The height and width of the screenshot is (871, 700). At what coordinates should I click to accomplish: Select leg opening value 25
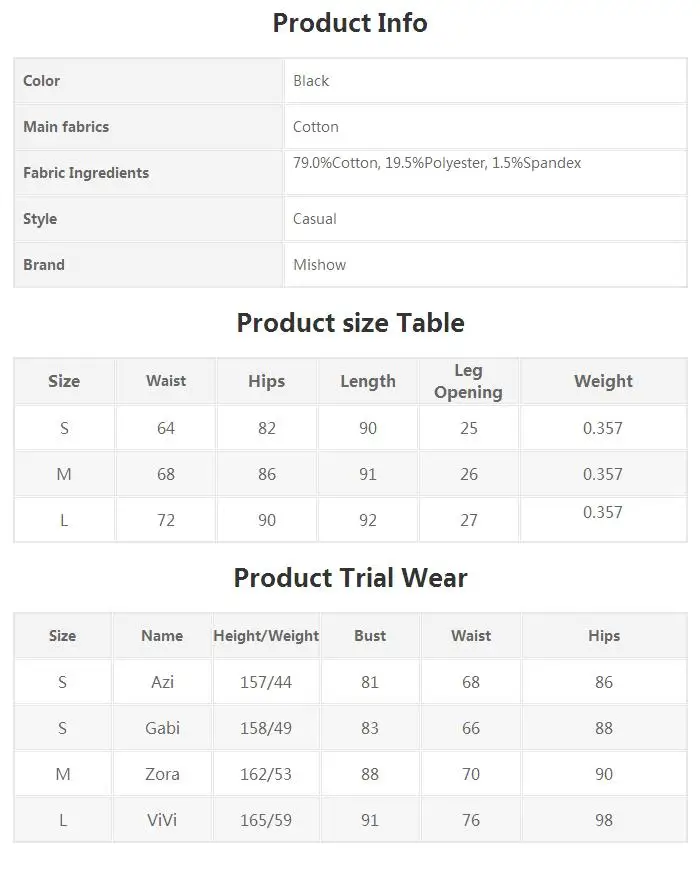[468, 428]
